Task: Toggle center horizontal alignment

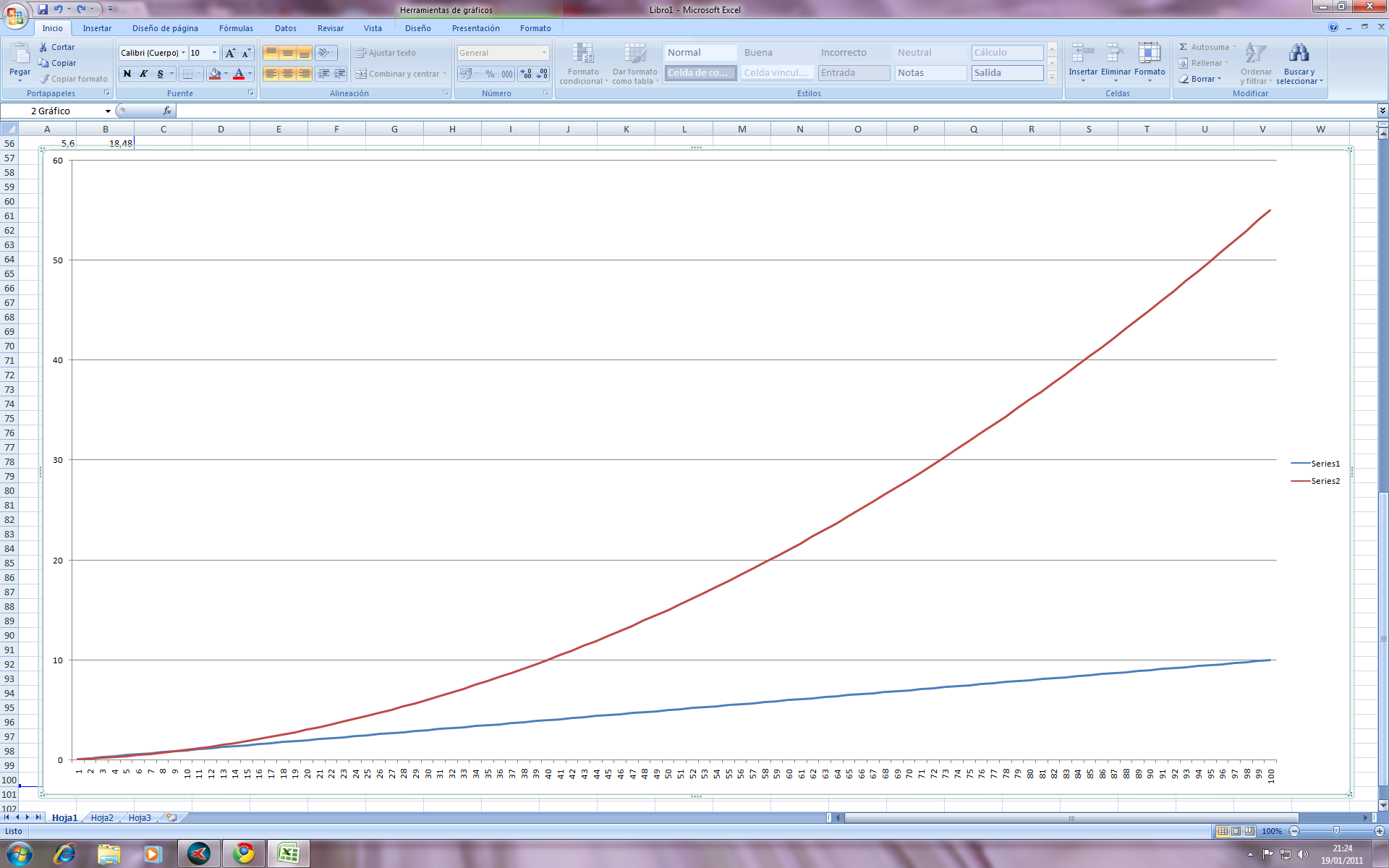Action: coord(288,74)
